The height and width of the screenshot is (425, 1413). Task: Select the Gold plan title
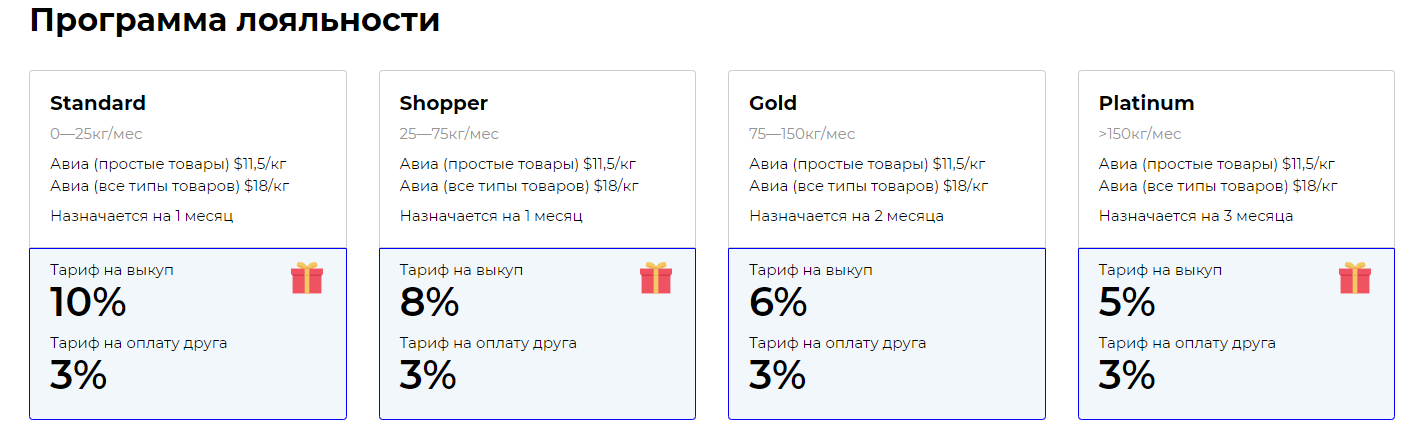pyautogui.click(x=773, y=103)
